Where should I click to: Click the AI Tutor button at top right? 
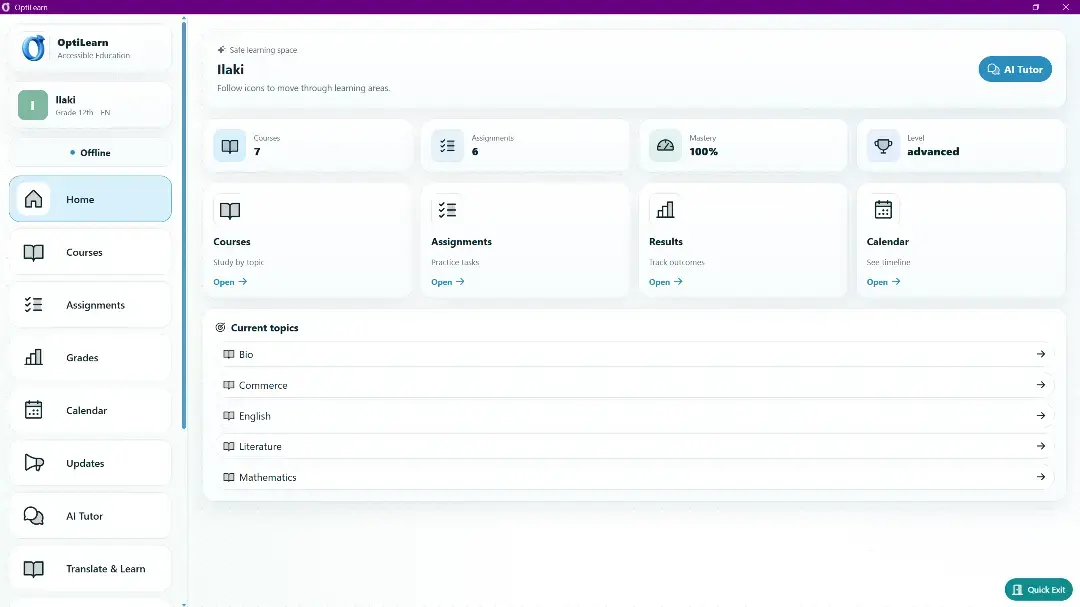click(1015, 69)
